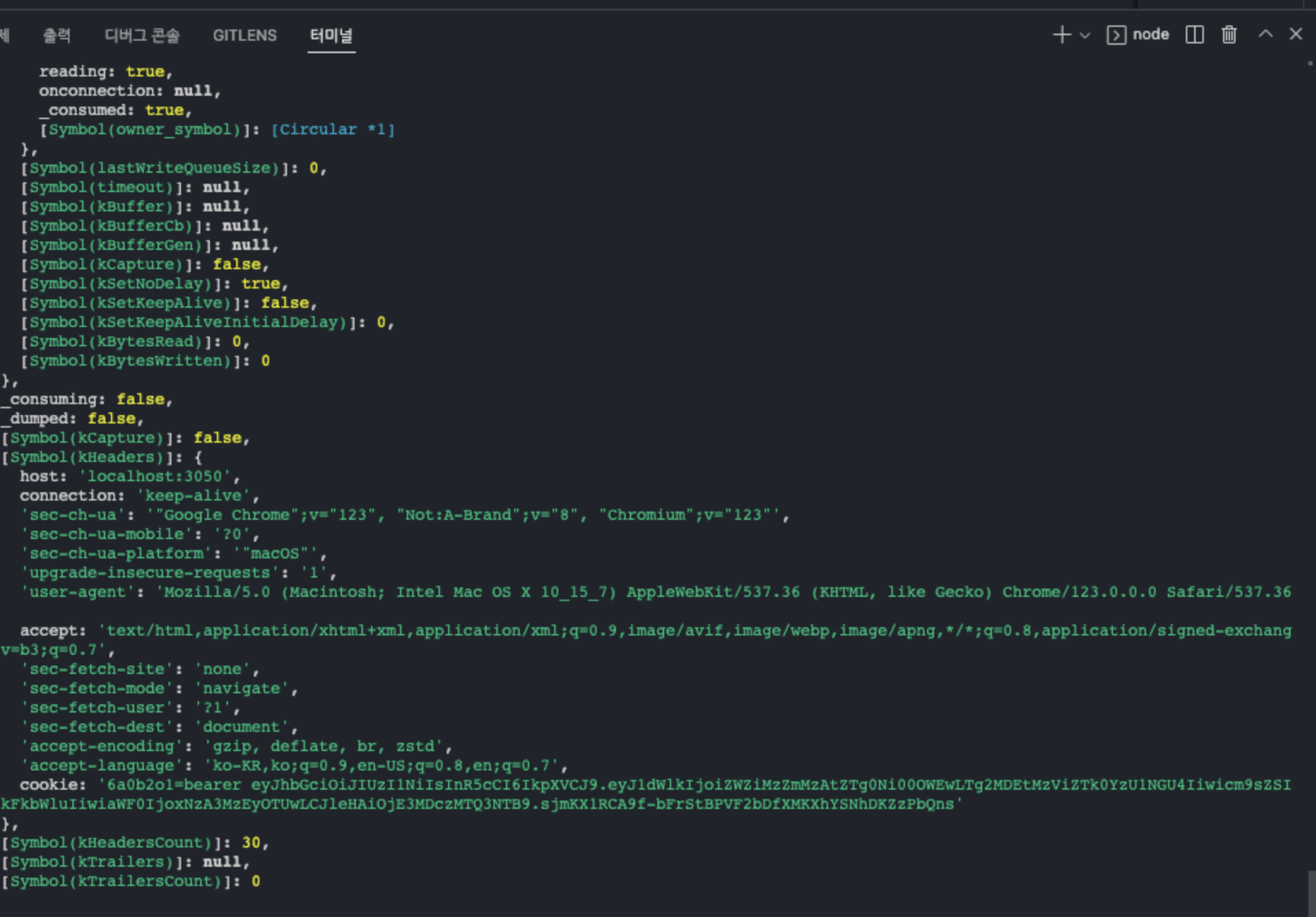Click the onconnection: null line
This screenshot has width=1316, height=917.
click(129, 91)
